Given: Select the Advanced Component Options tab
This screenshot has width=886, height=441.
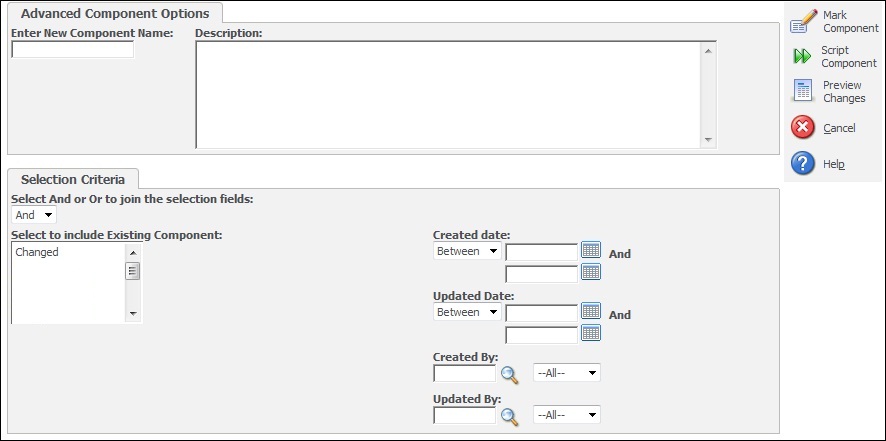Looking at the screenshot, I should 115,13.
